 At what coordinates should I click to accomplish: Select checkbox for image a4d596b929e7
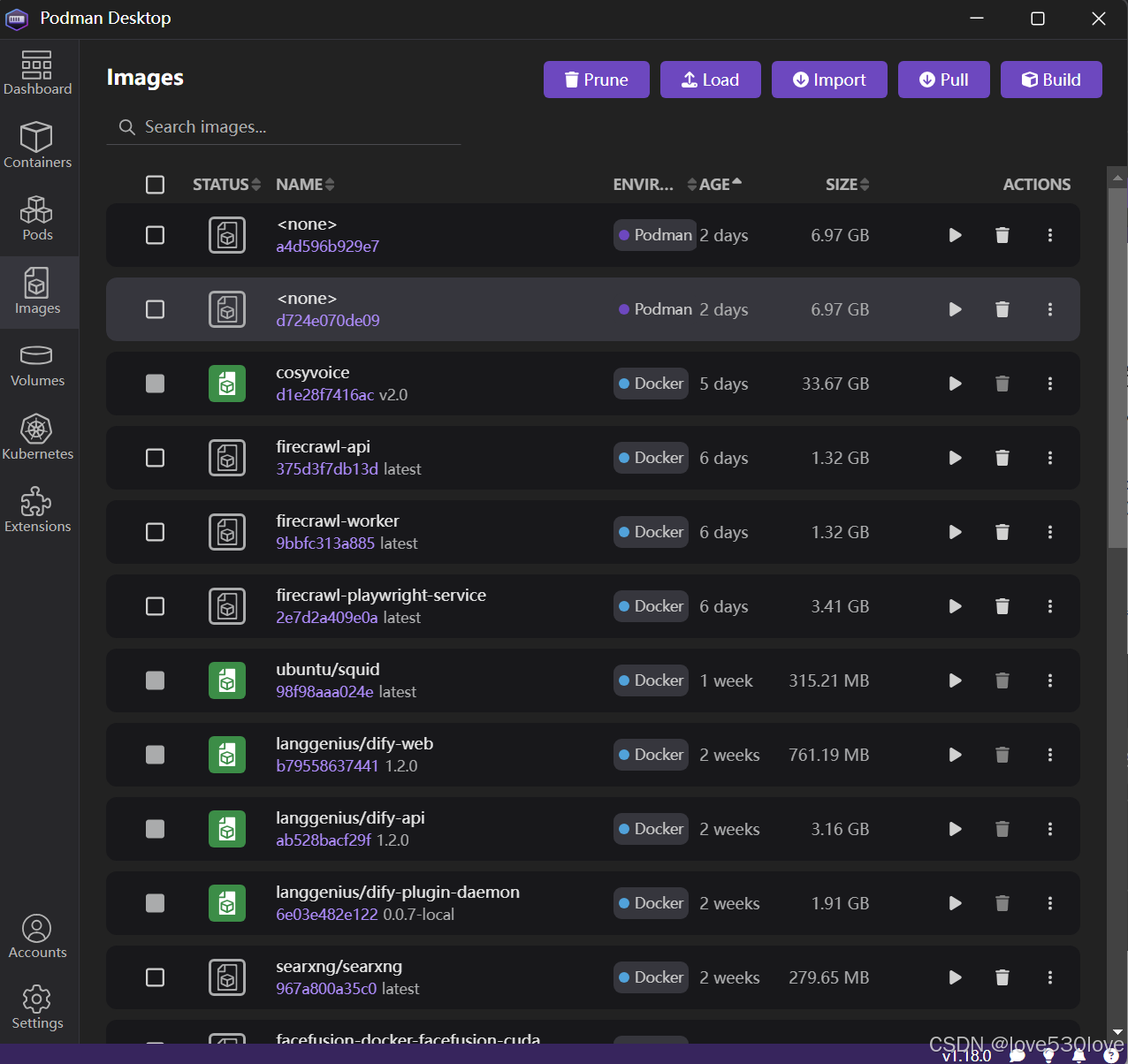click(x=155, y=235)
